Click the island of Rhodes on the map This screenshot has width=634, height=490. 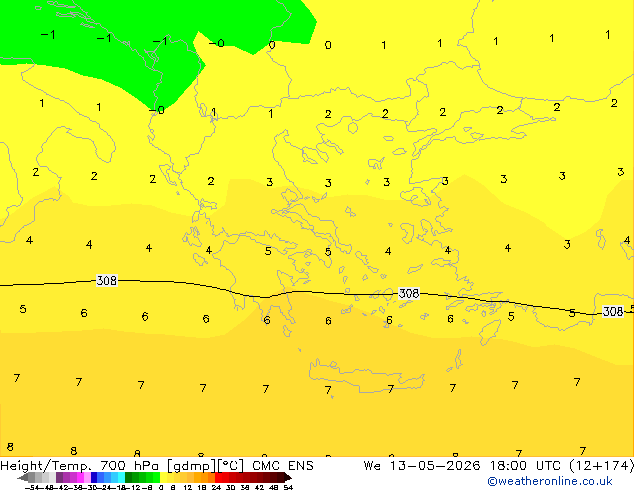pos(490,331)
